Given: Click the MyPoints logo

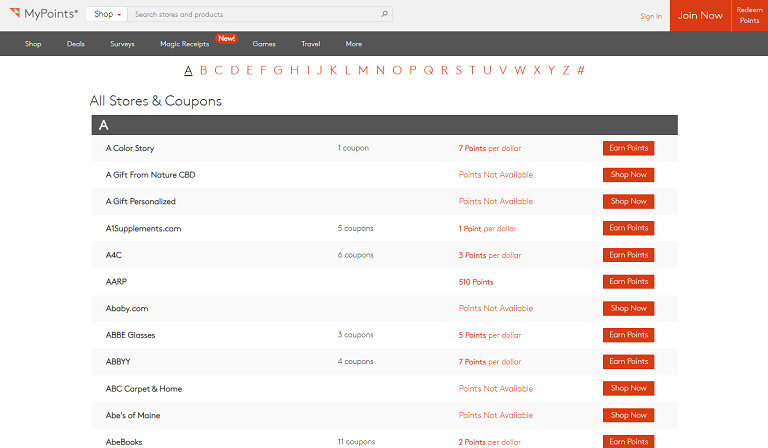Looking at the screenshot, I should coord(44,14).
